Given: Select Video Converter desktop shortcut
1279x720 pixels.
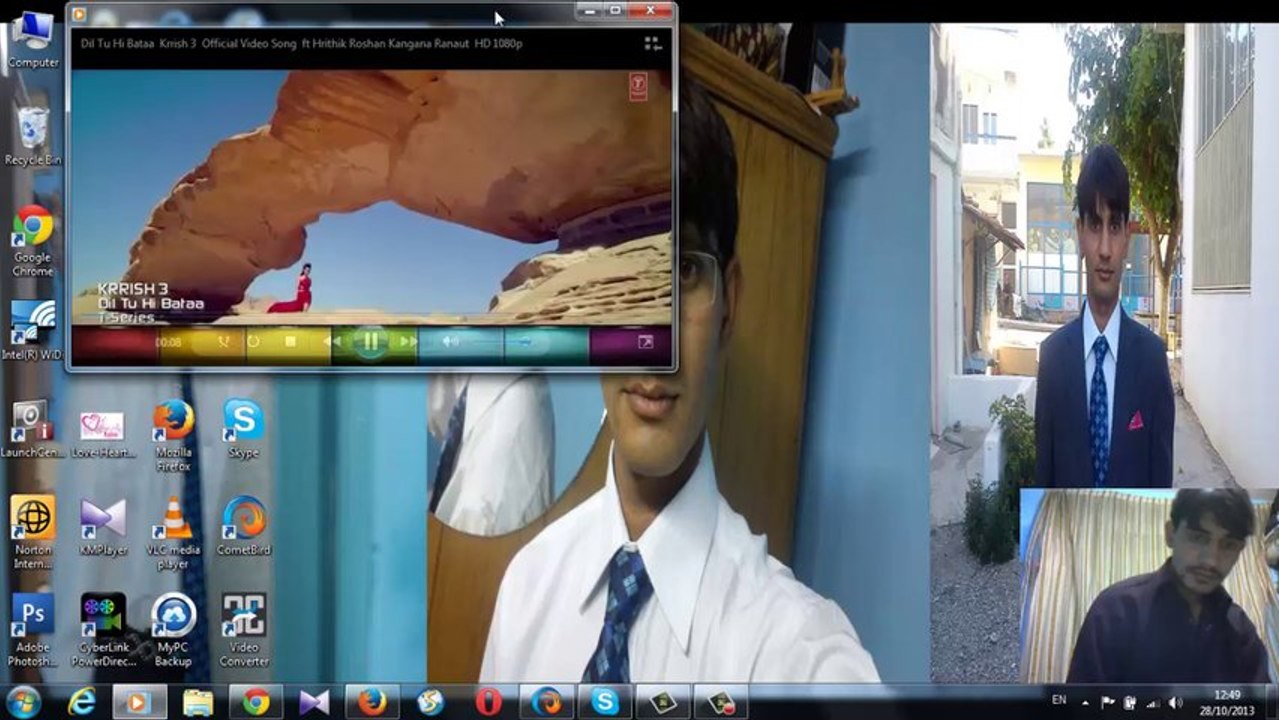Looking at the screenshot, I should (x=244, y=630).
